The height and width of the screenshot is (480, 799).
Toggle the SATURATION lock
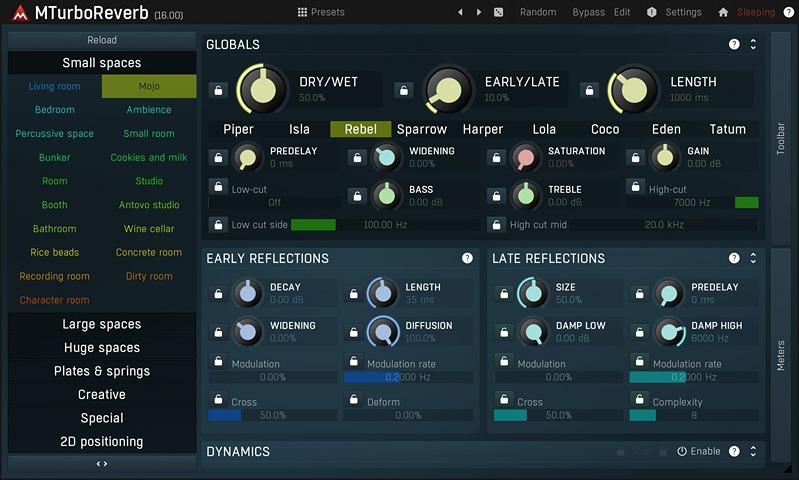(496, 157)
